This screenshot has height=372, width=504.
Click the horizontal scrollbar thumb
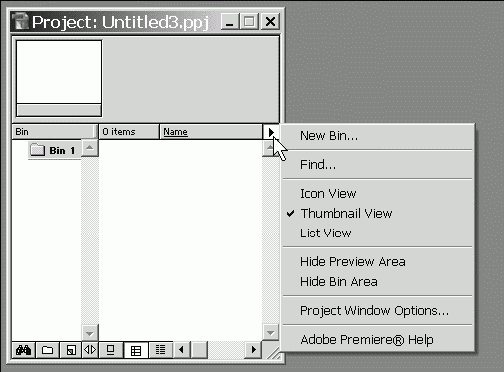point(199,350)
